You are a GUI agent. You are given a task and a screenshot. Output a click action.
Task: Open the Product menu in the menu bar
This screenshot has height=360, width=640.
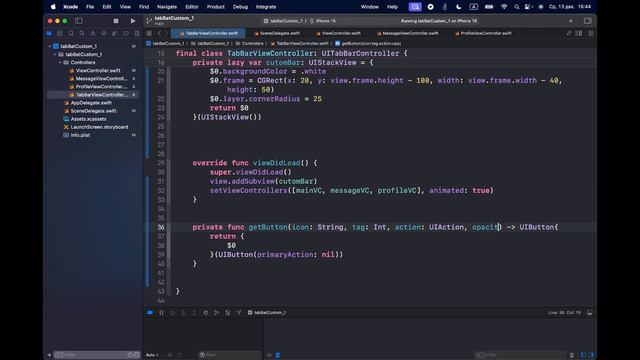(x=216, y=7)
